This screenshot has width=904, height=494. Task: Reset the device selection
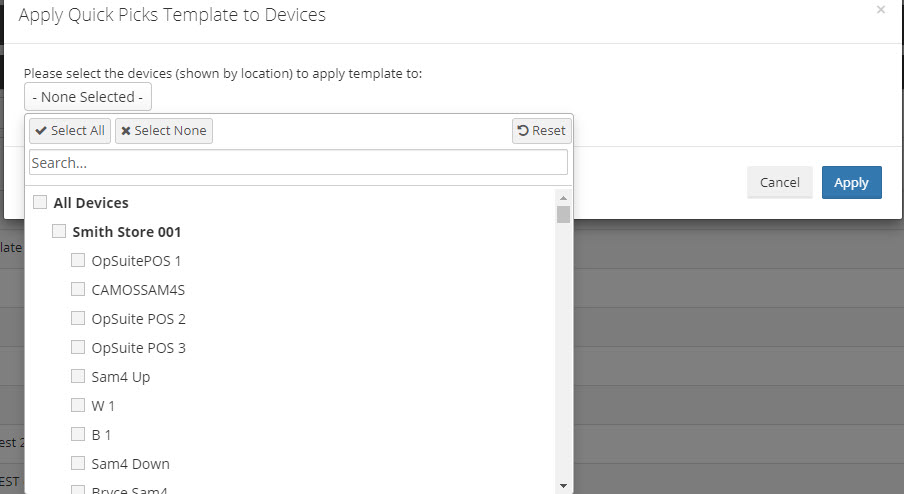(541, 131)
